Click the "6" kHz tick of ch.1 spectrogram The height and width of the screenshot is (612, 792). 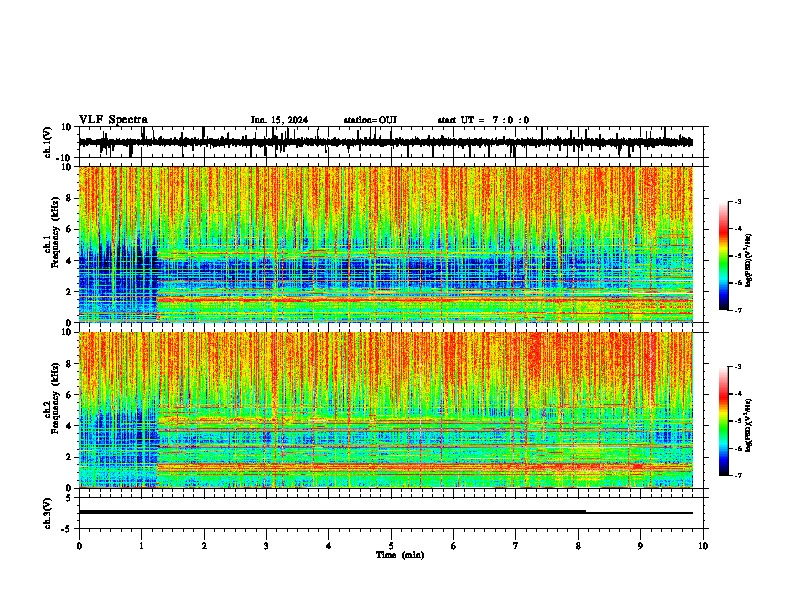click(x=69, y=229)
